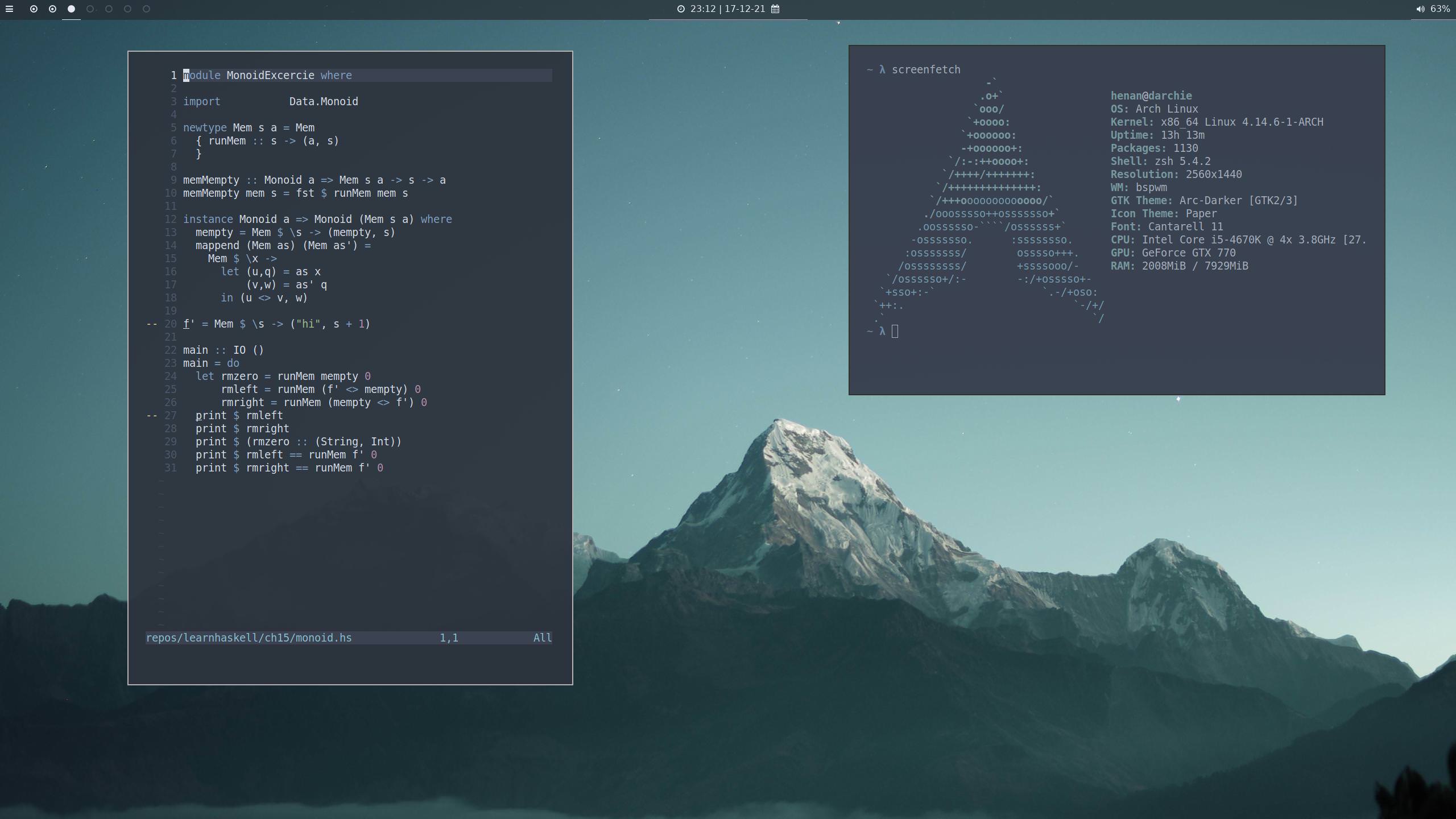Click '{ runMem :: s -> (a, s)' line
The height and width of the screenshot is (819, 1456).
point(267,140)
